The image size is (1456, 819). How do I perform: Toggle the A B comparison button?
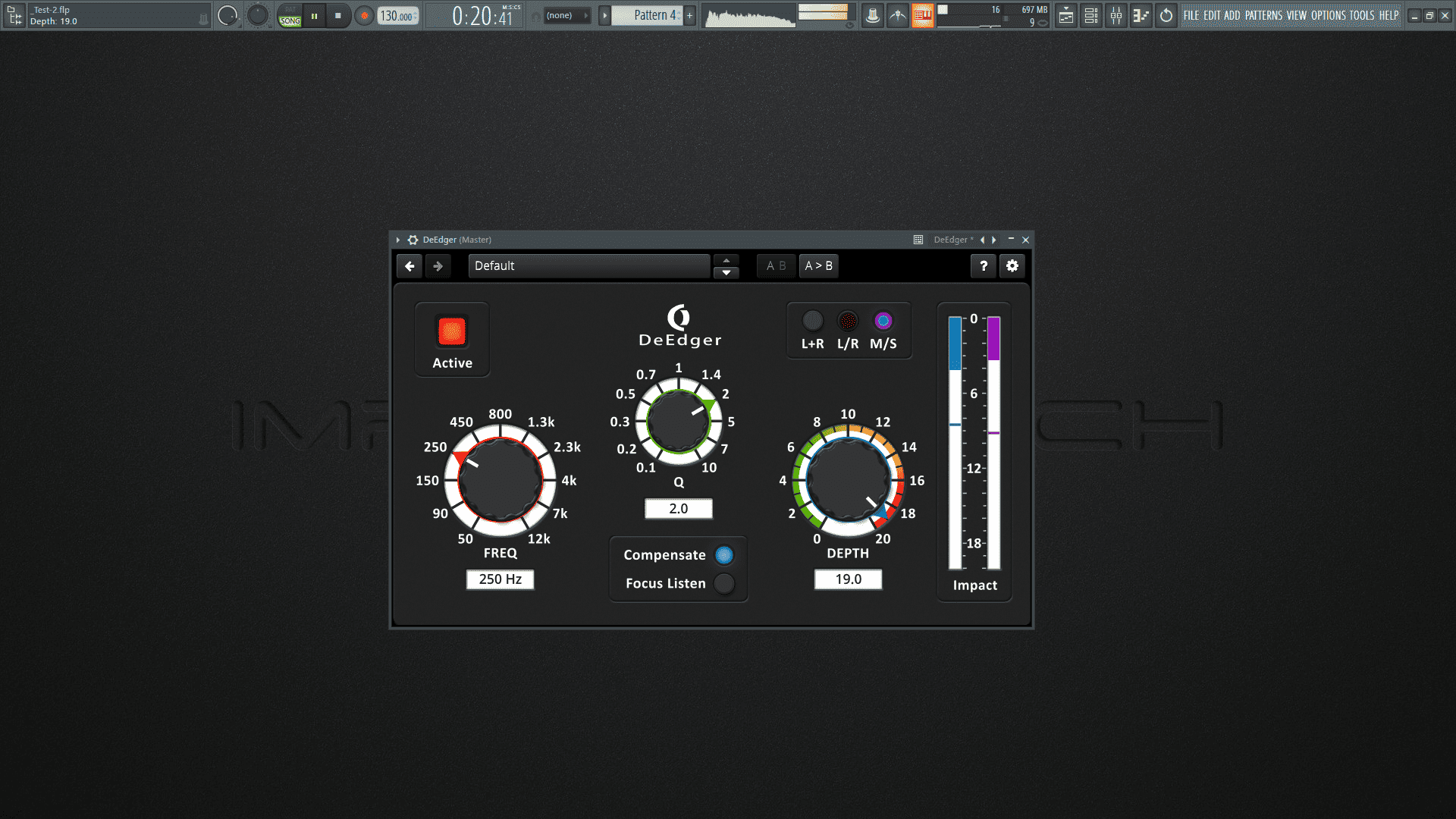pyautogui.click(x=776, y=266)
